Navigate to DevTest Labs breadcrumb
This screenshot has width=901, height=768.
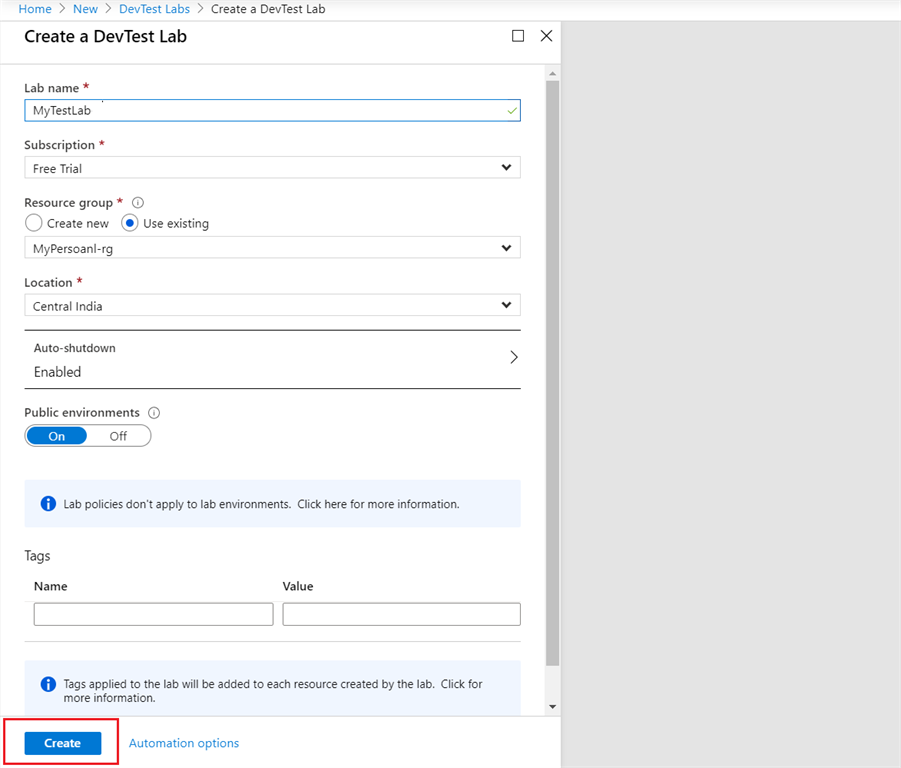tap(154, 8)
